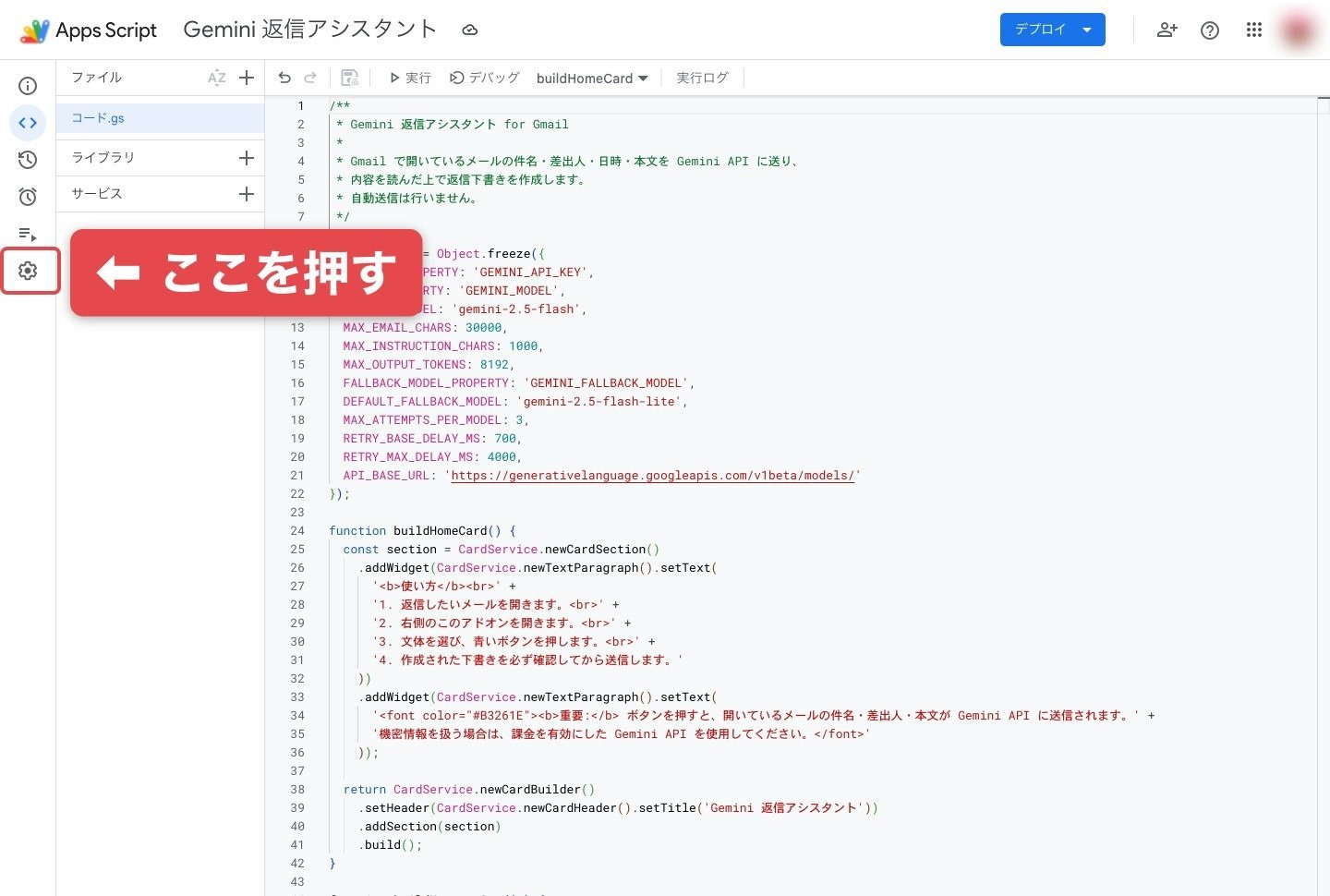Click the 'return CardService.newCardBuilder()' line
This screenshot has width=1330, height=896.
pyautogui.click(x=469, y=790)
